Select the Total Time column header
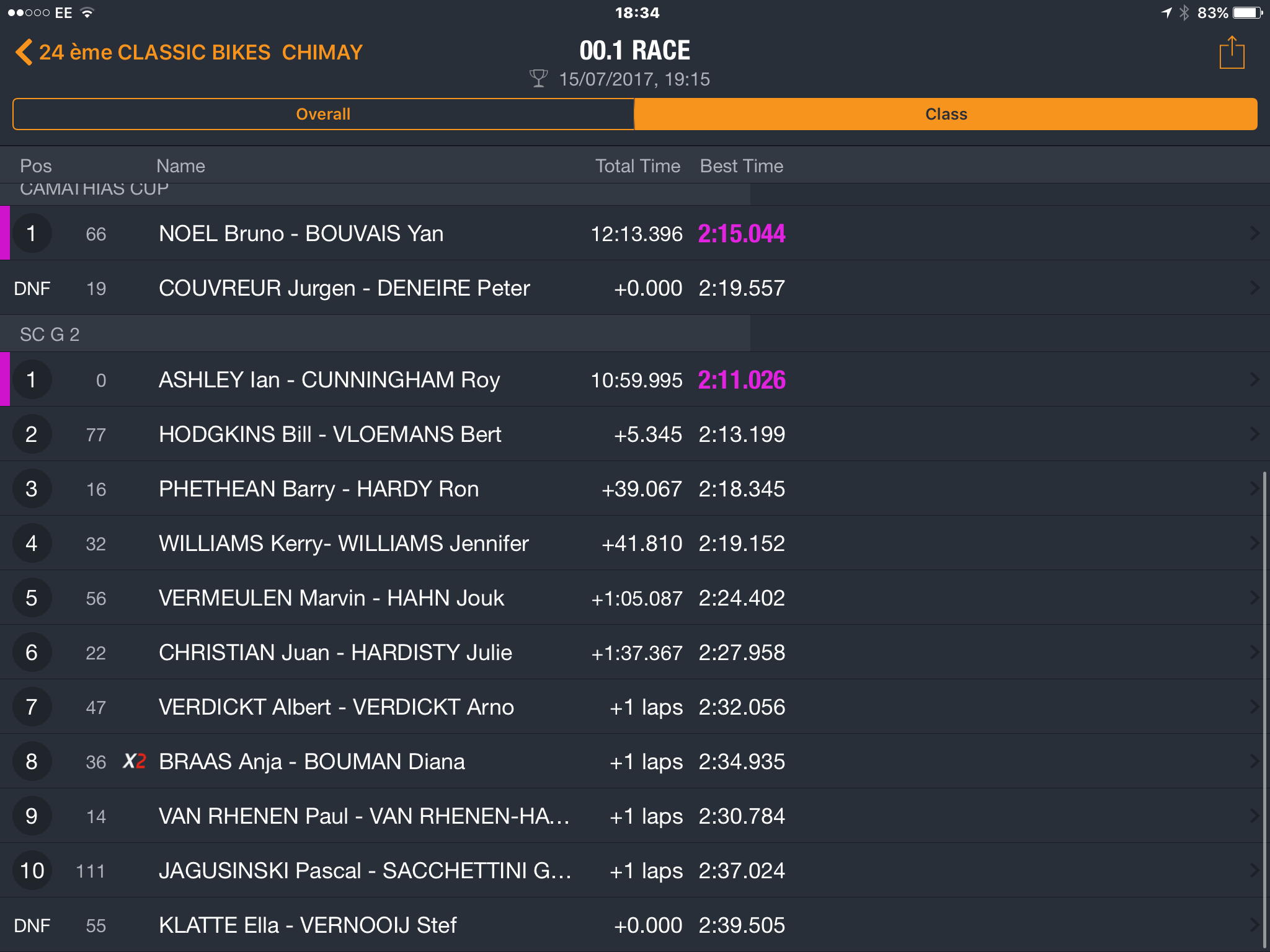1270x952 pixels. 637,165
